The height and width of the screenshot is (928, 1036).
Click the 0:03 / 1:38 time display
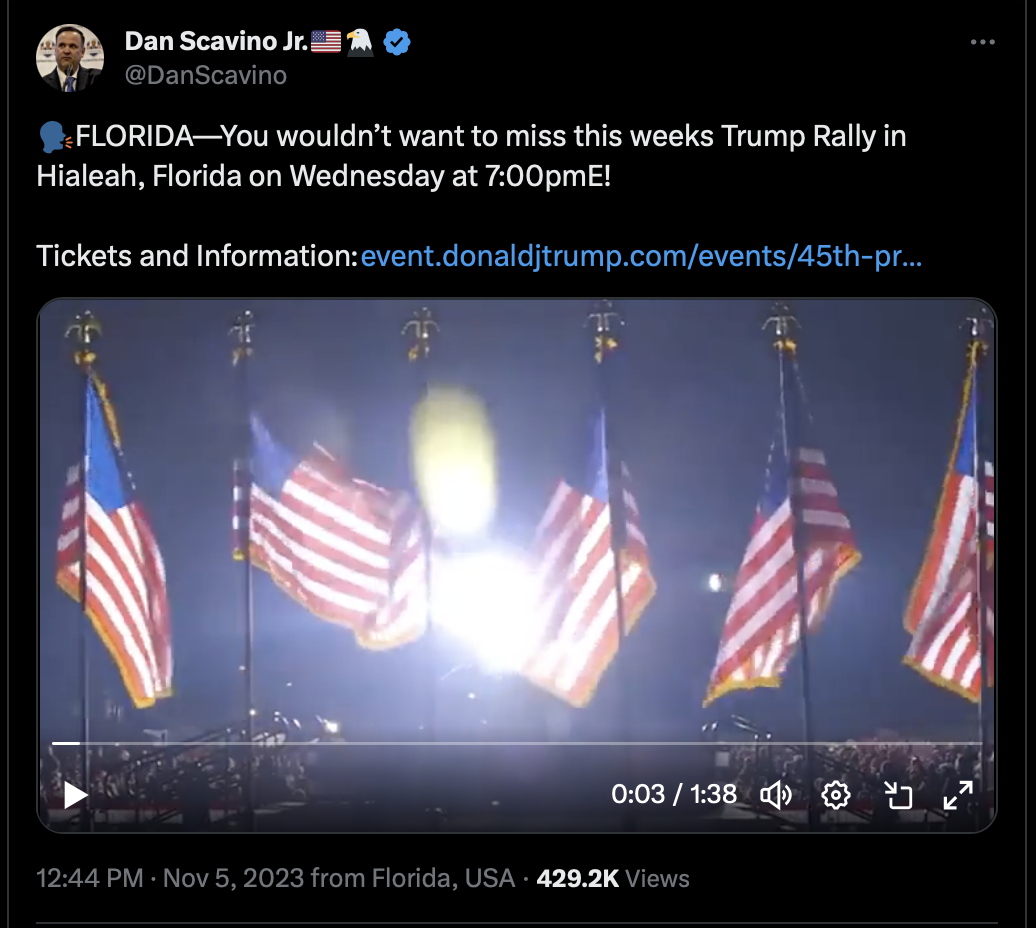pyautogui.click(x=673, y=795)
